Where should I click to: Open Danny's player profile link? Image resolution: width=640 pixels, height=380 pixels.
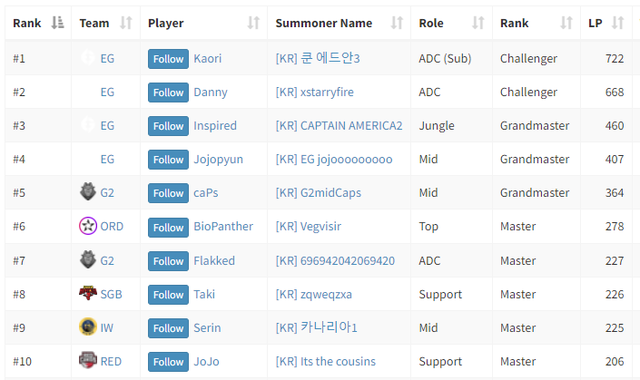pos(210,92)
